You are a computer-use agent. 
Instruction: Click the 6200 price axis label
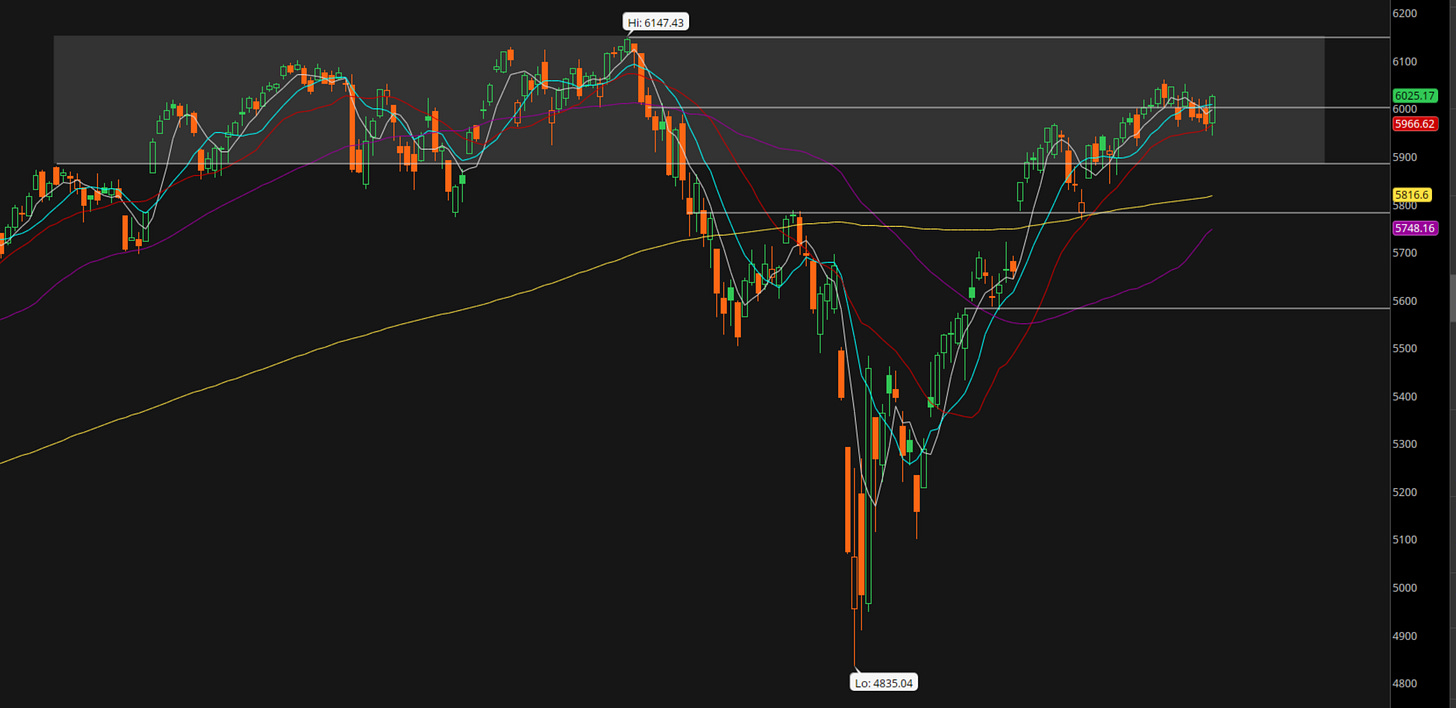[x=1405, y=14]
